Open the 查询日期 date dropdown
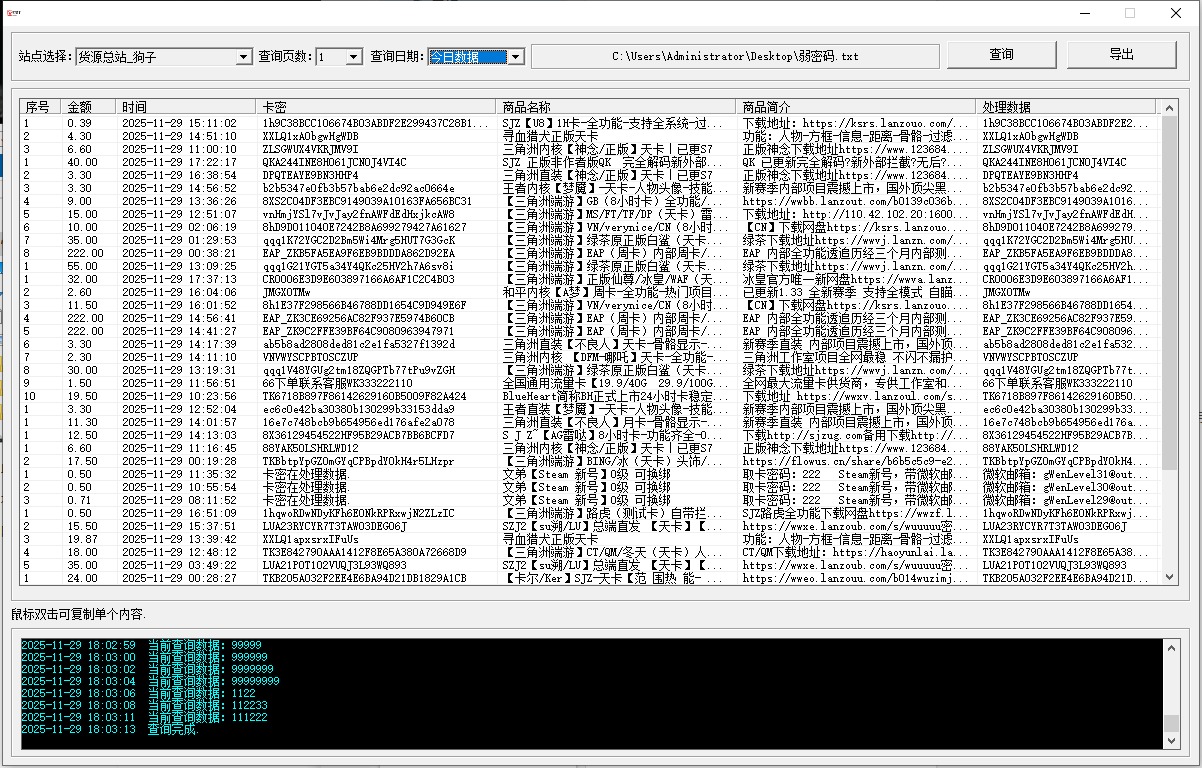 point(515,57)
